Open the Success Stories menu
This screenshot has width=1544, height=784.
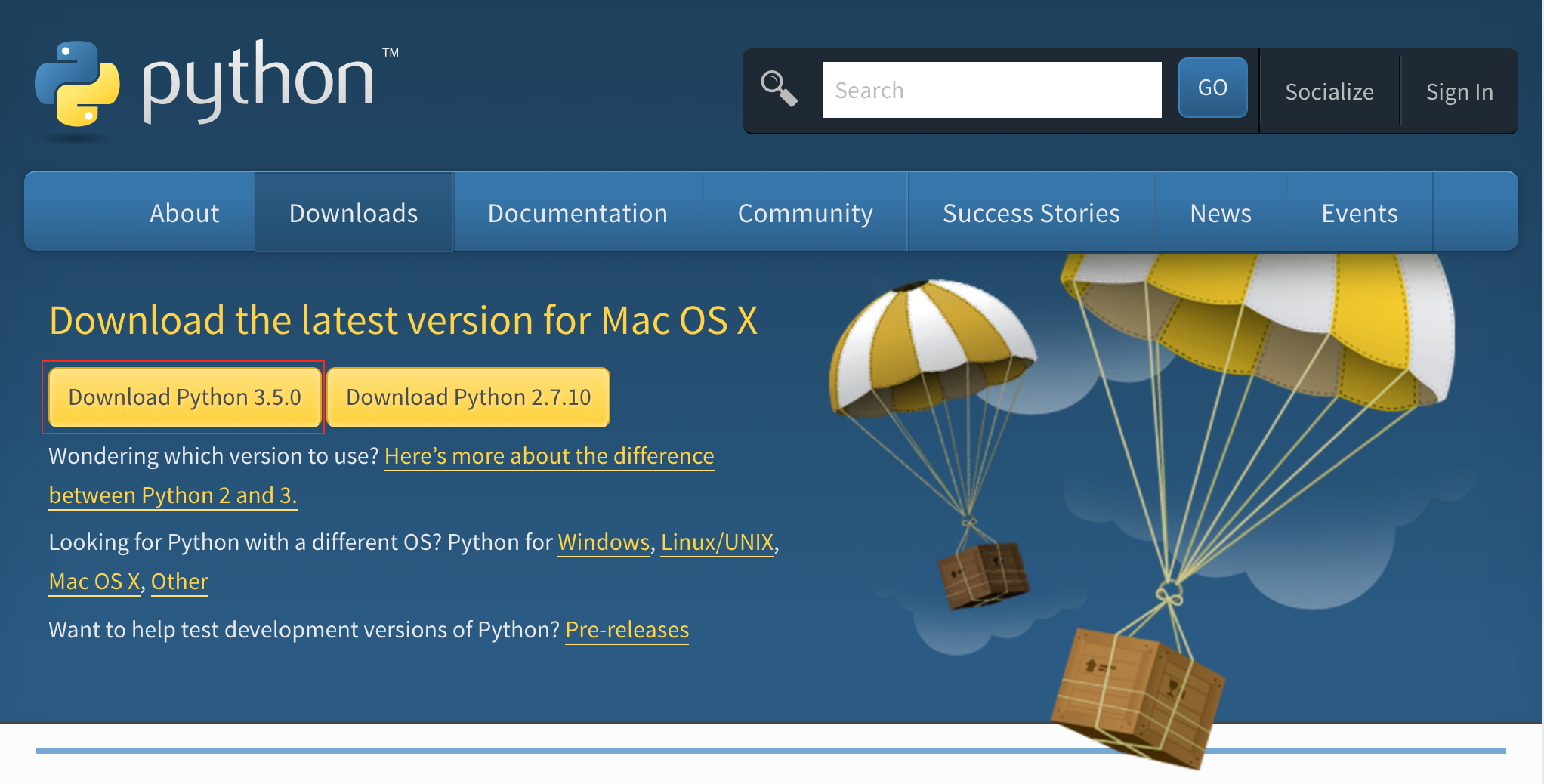pyautogui.click(x=1031, y=213)
